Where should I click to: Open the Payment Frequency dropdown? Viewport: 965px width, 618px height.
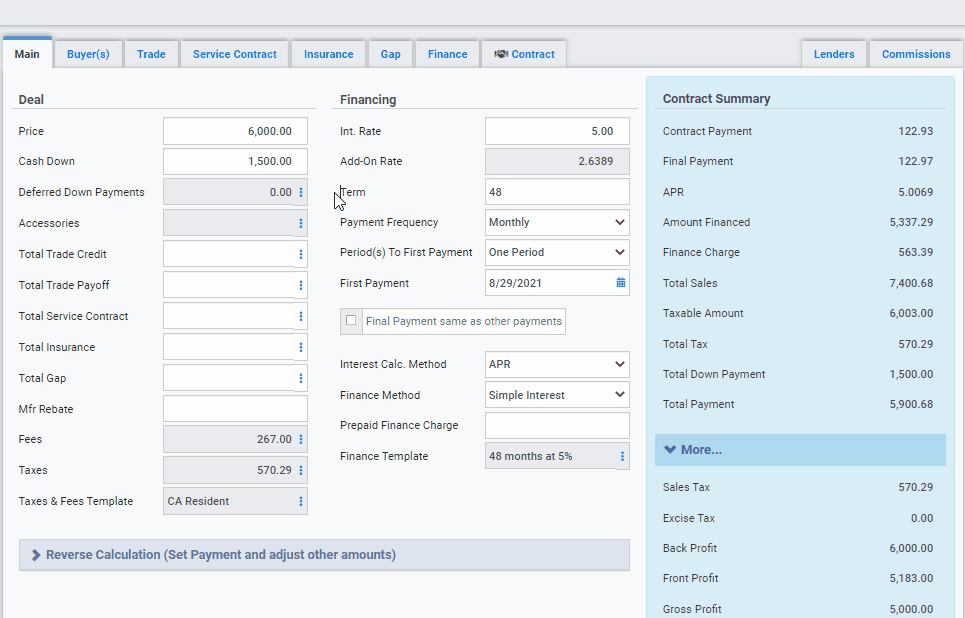[557, 222]
